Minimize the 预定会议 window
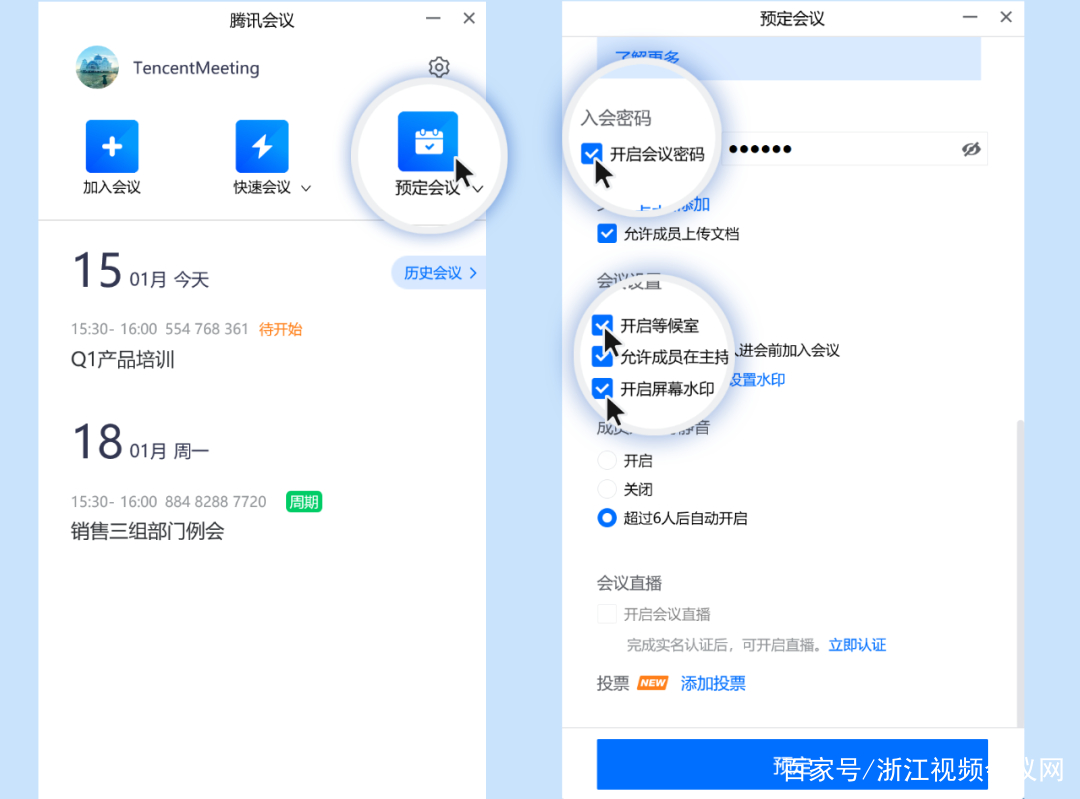The image size is (1080, 799). [x=970, y=17]
